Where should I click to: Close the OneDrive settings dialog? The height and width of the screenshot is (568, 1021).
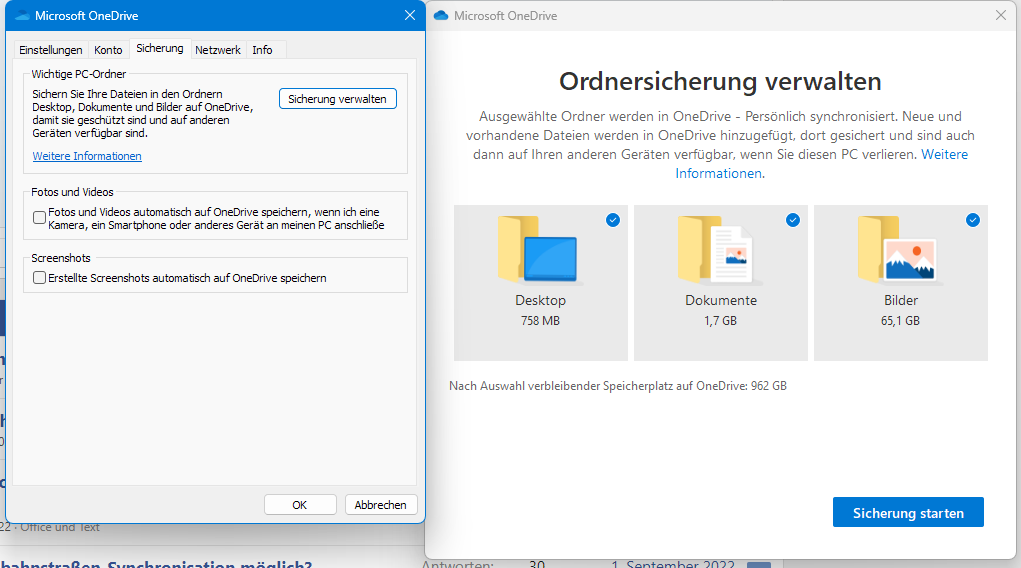410,15
